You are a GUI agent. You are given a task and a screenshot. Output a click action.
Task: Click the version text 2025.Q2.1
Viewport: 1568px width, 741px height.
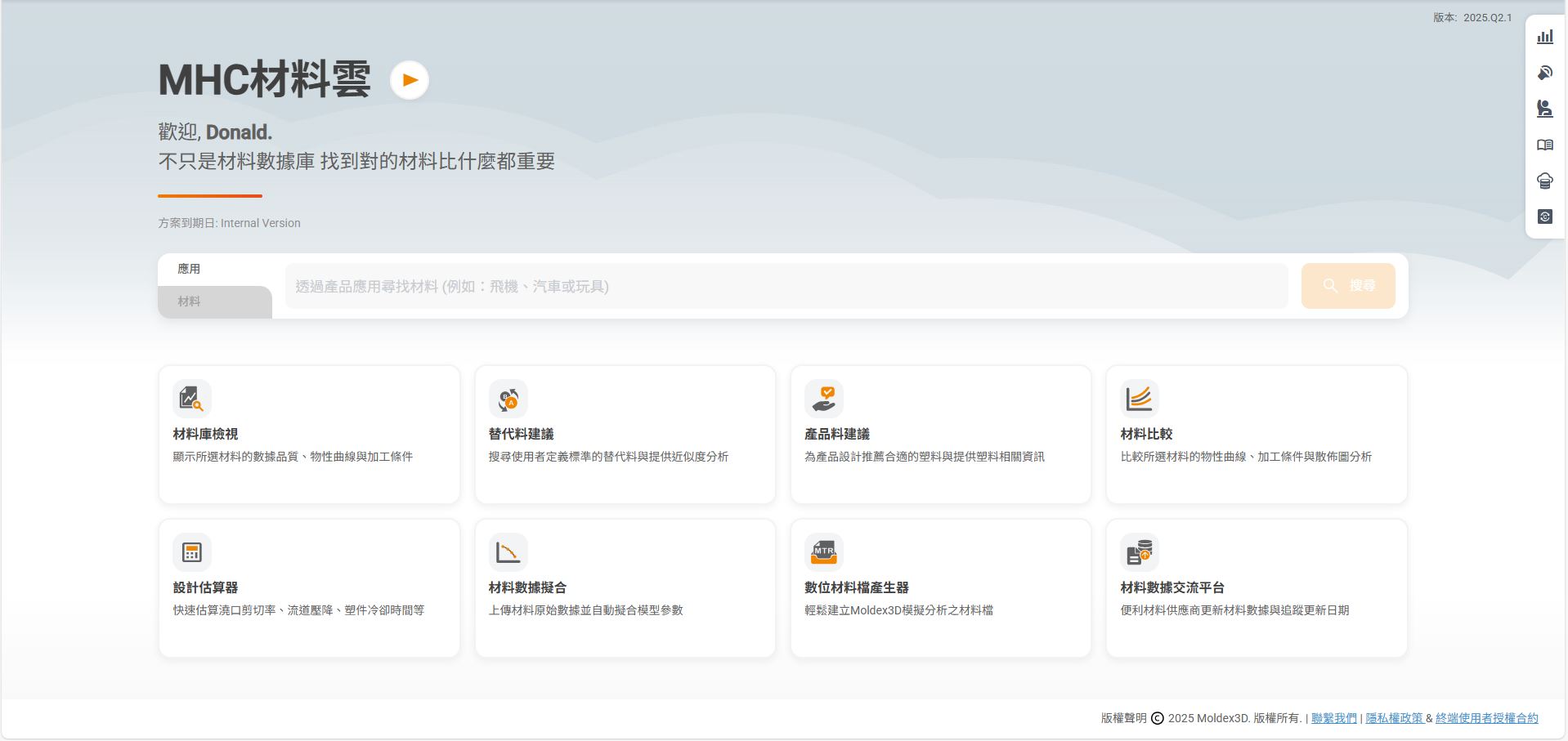(1488, 17)
